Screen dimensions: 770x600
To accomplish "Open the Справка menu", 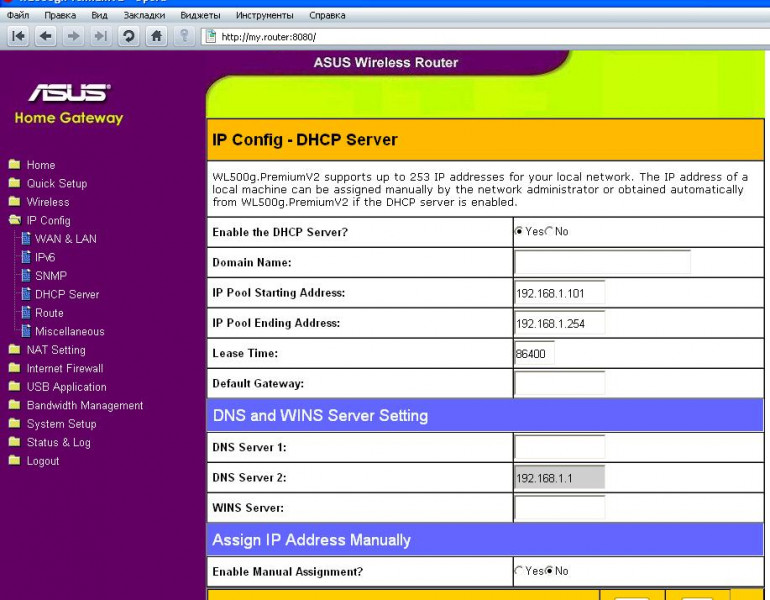I will (327, 15).
